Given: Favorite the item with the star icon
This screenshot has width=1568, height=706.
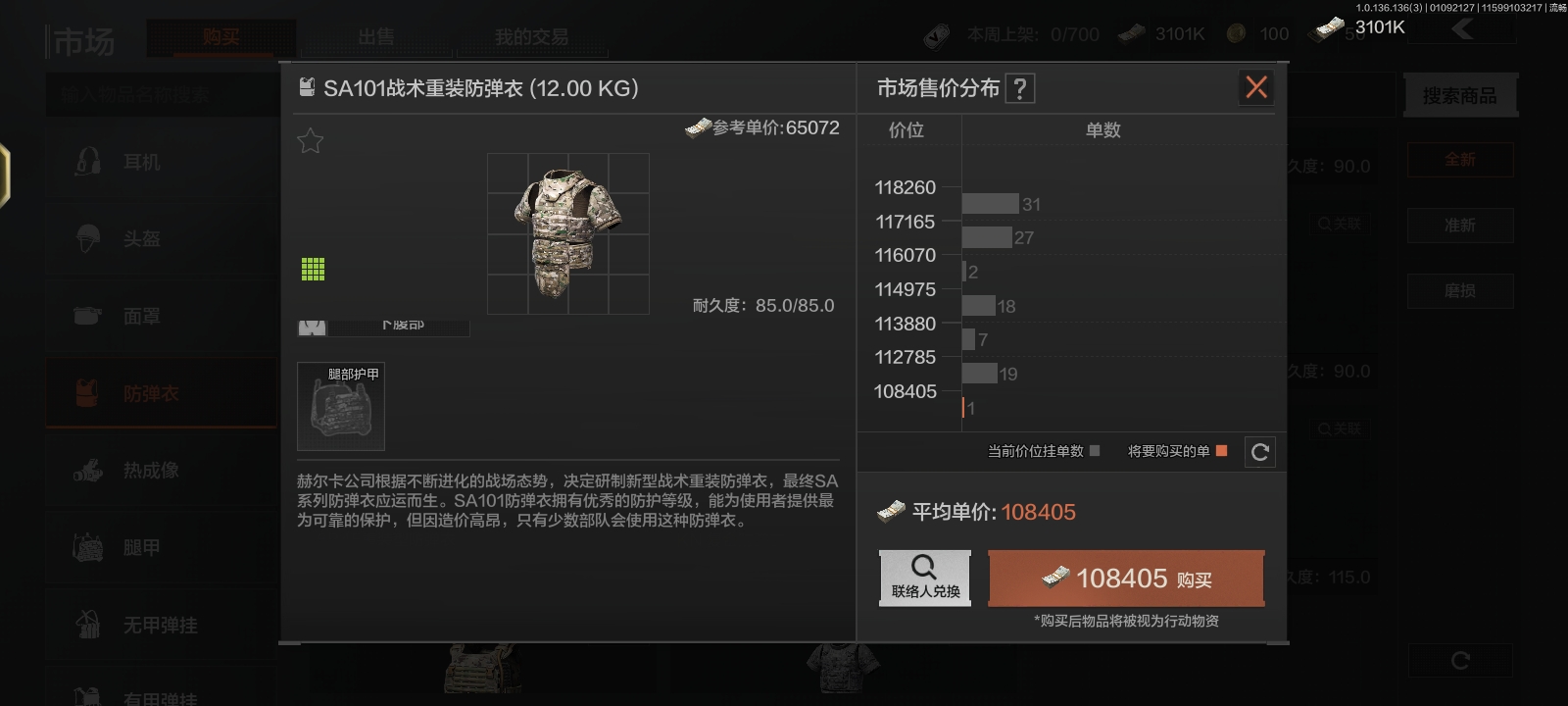Looking at the screenshot, I should pos(310,141).
